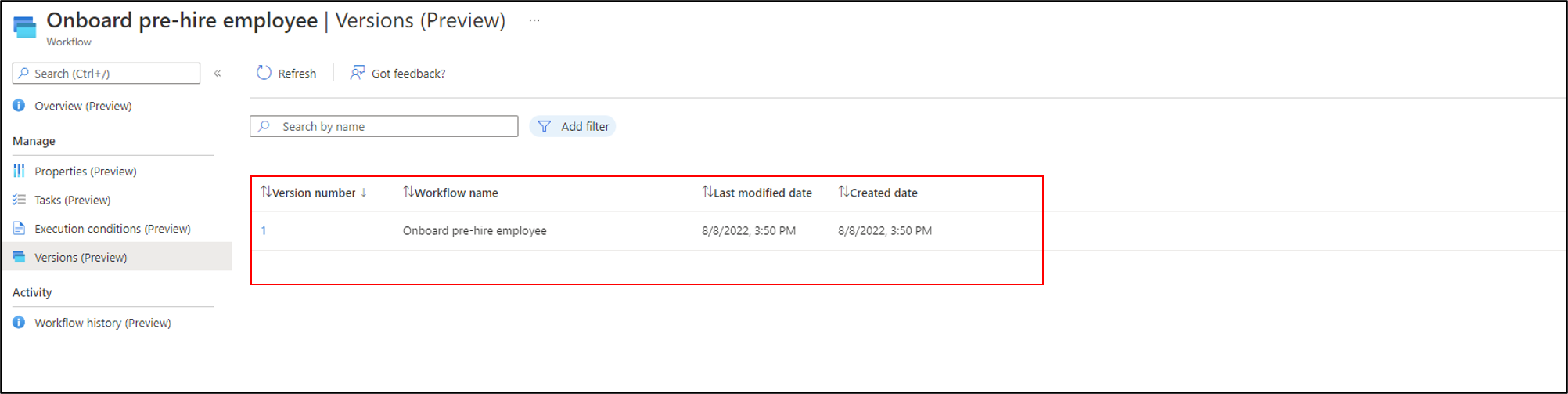
Task: Click the Tasks (Preview) checklist icon
Action: tap(19, 200)
